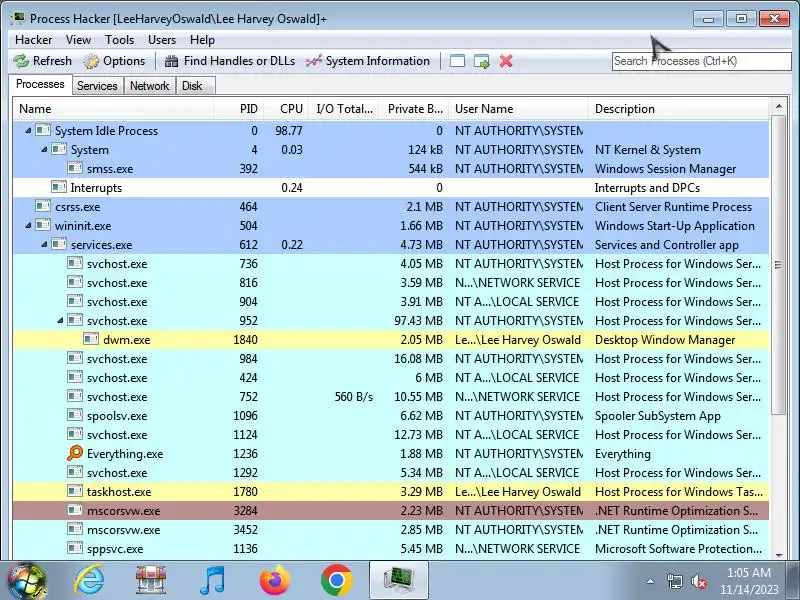Click the scrollbar down arrow
Screen dimensions: 800x600
click(x=778, y=555)
